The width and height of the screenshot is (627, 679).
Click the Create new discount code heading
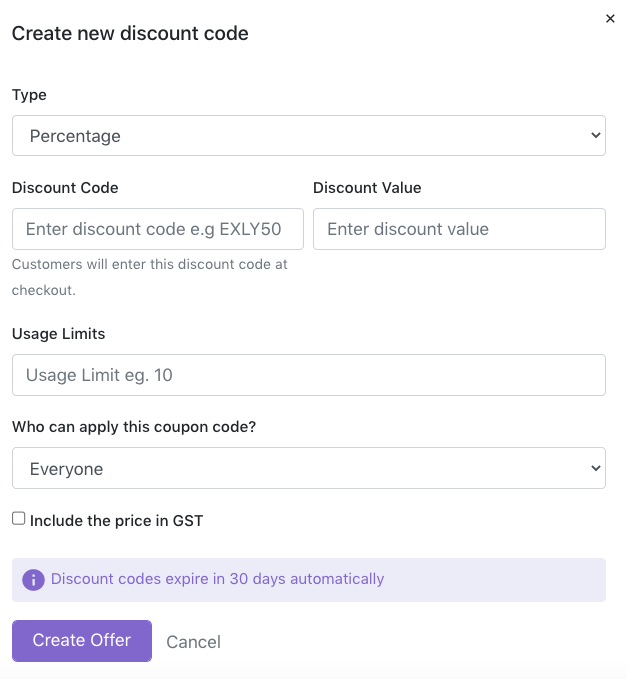130,33
